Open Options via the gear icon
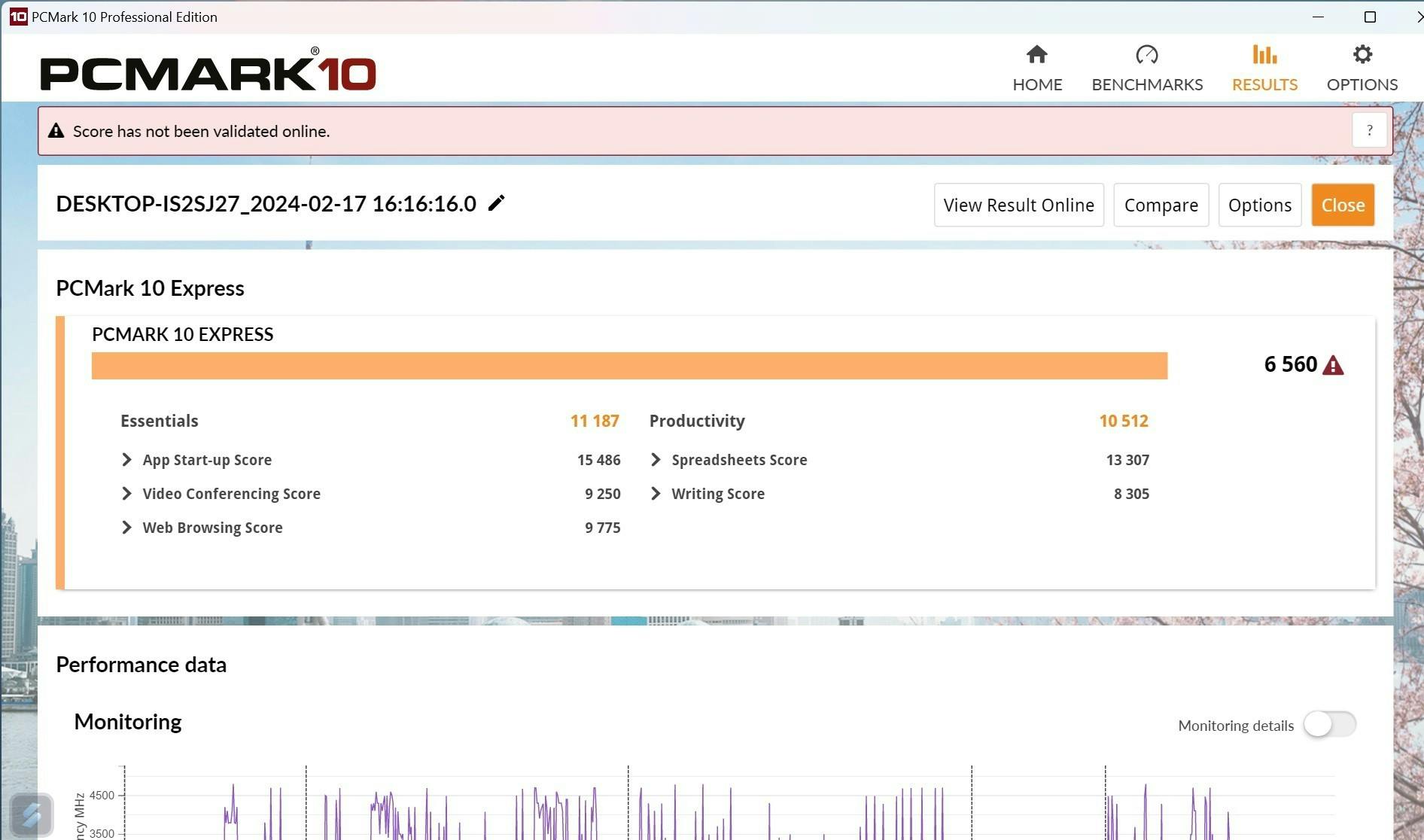Viewport: 1424px width, 840px height. (x=1362, y=55)
